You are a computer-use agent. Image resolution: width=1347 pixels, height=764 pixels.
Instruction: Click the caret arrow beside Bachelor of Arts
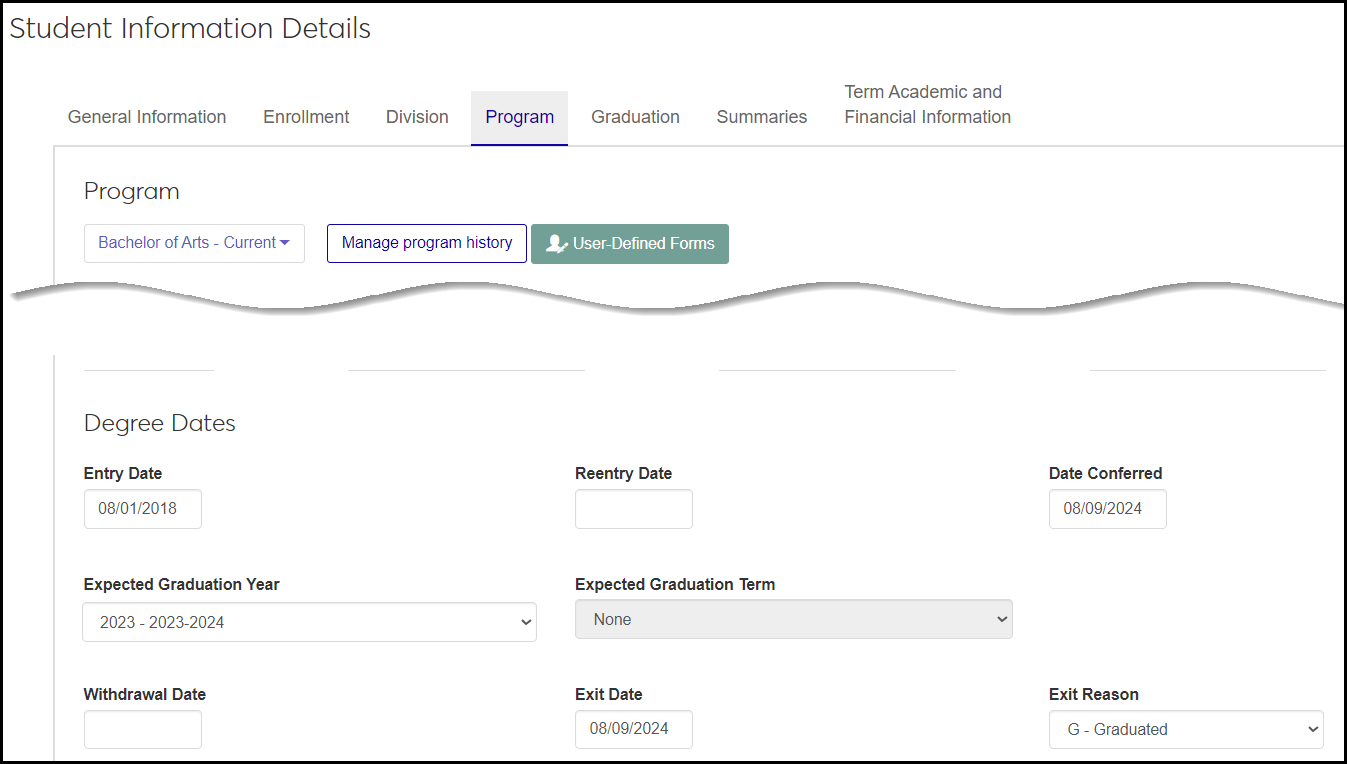coord(285,243)
